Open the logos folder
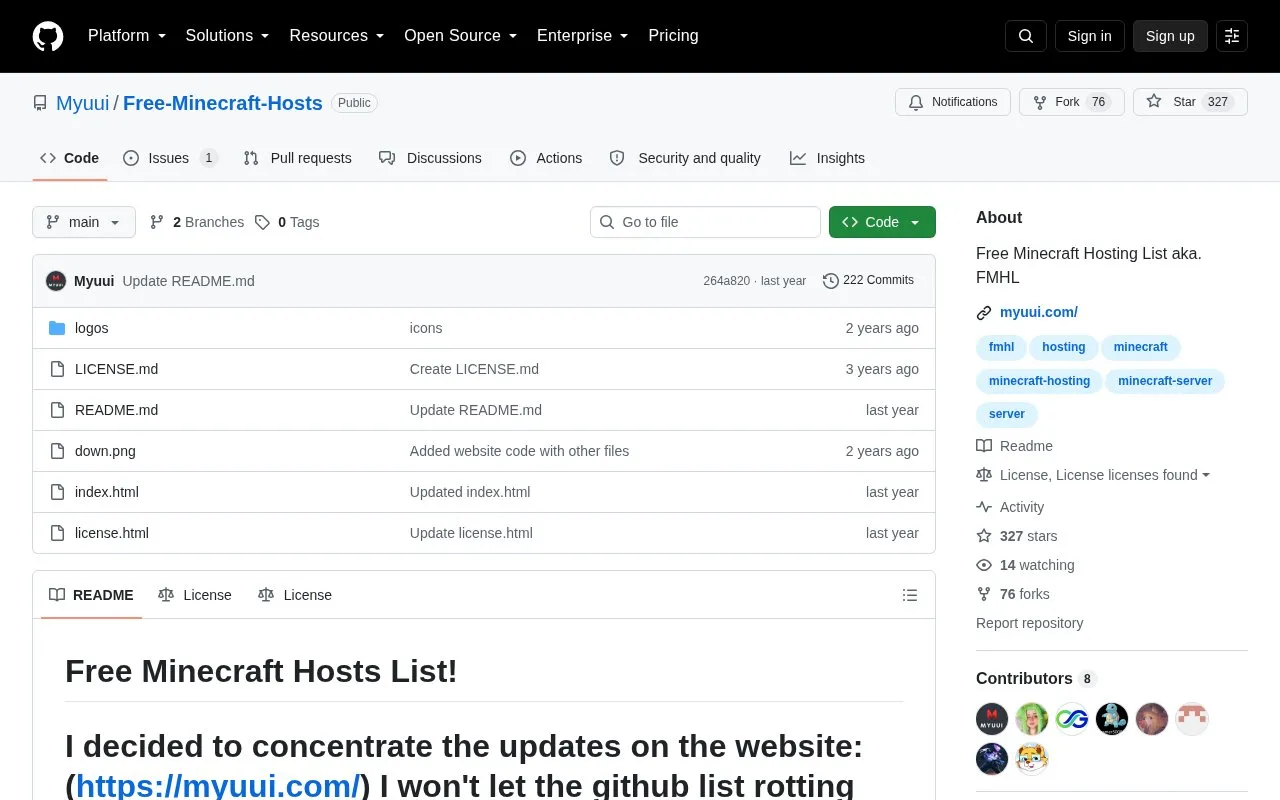Image resolution: width=1280 pixels, height=800 pixels. coord(91,328)
